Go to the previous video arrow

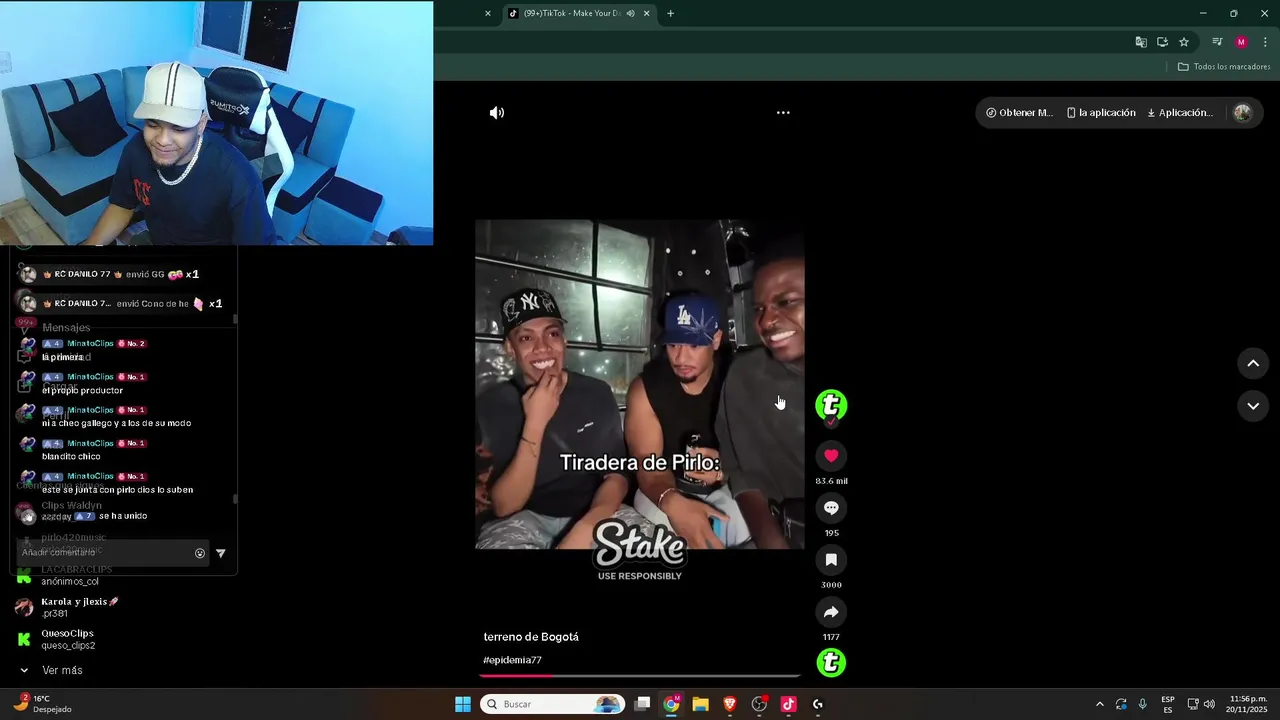pos(1253,364)
